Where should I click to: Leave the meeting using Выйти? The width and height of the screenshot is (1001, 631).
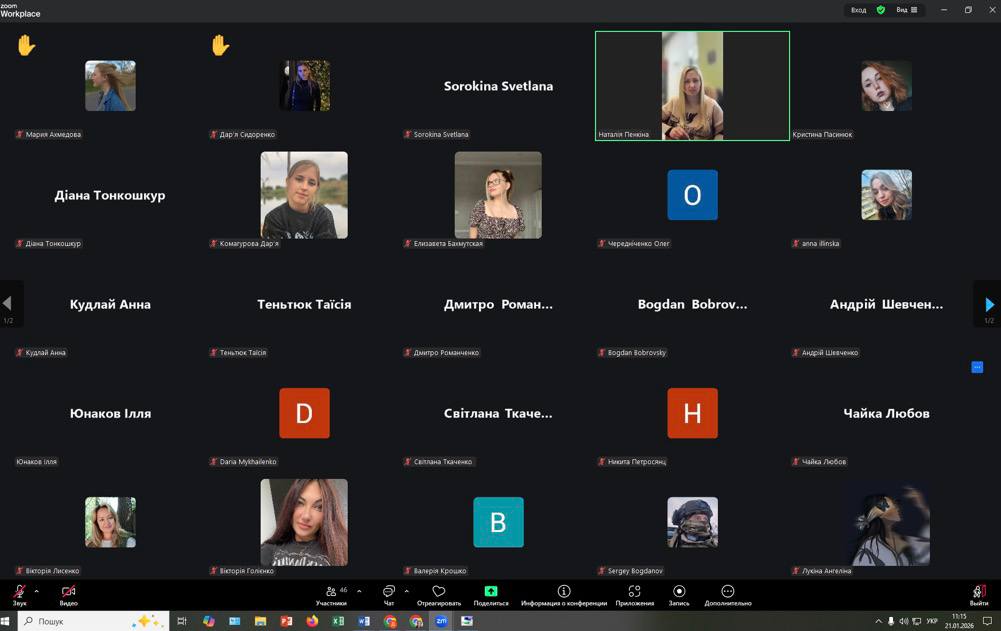pos(978,592)
